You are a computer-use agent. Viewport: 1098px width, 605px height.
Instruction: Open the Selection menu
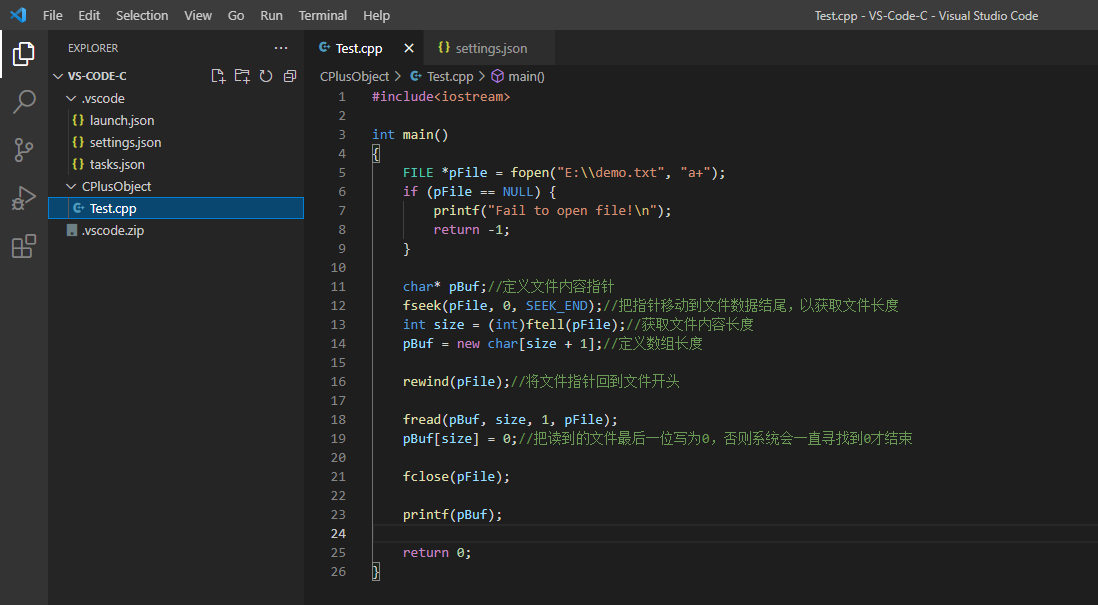point(142,15)
